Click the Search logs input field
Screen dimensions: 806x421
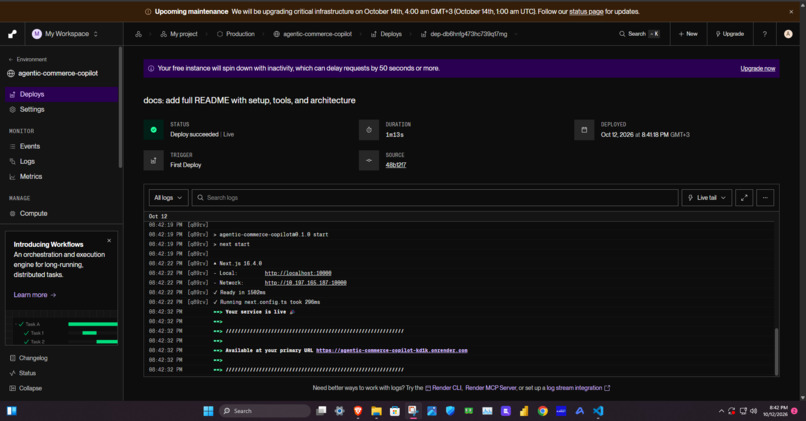435,197
